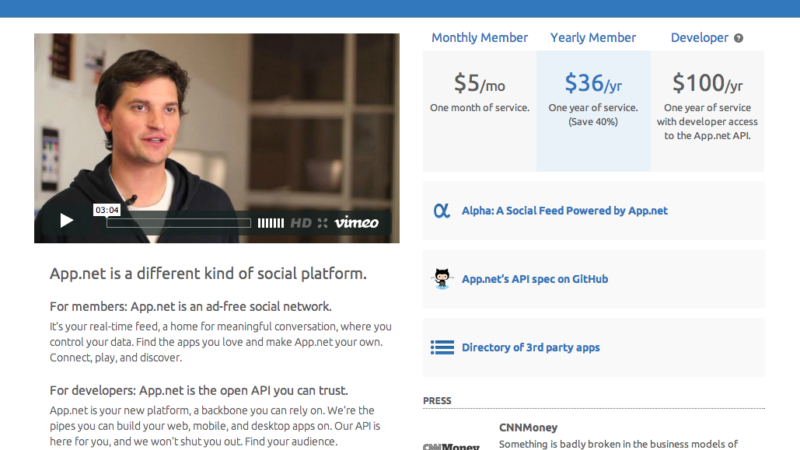Click the CNNMoney logo

[451, 445]
